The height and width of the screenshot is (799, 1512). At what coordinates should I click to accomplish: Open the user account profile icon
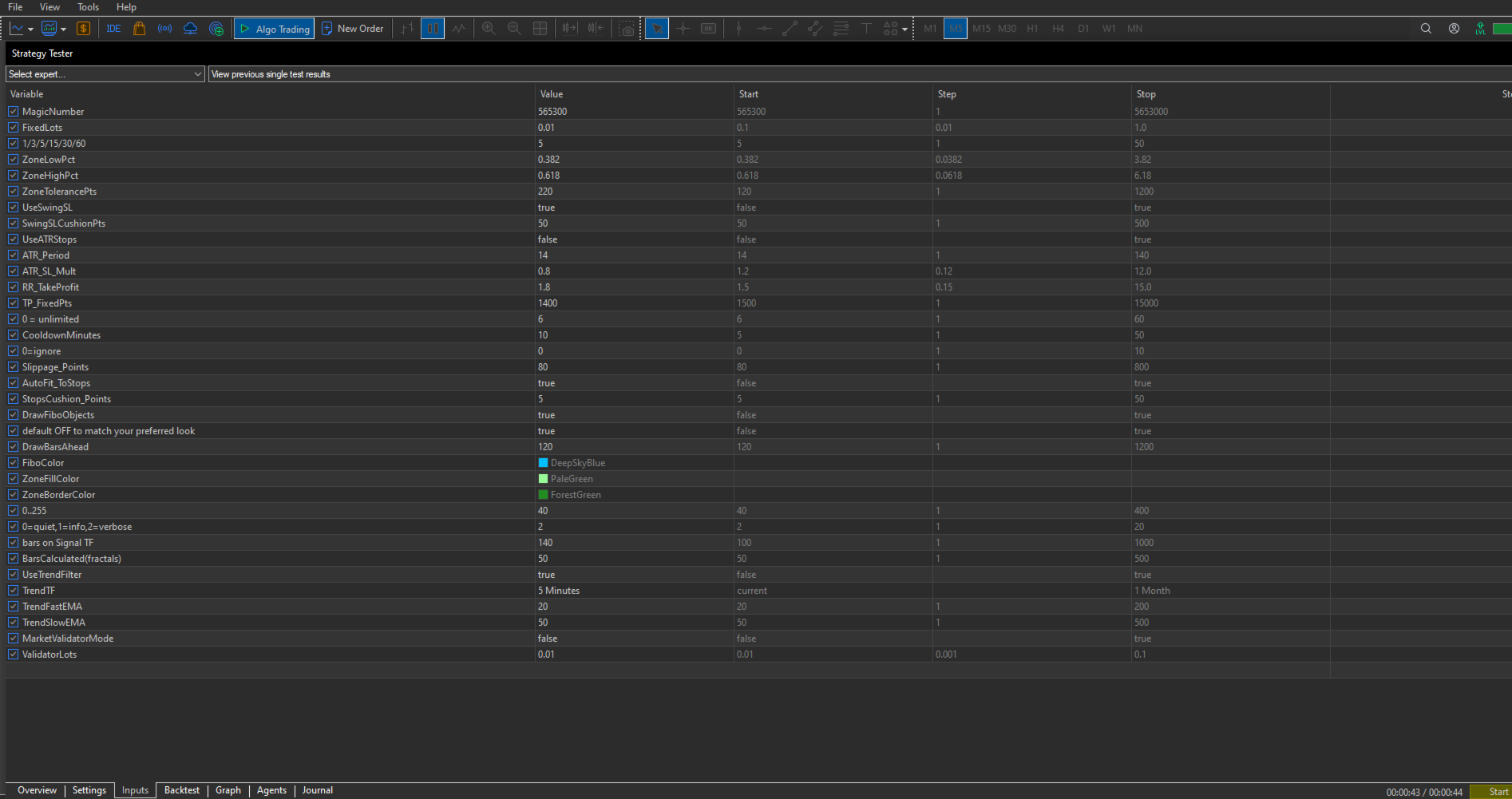1454,29
